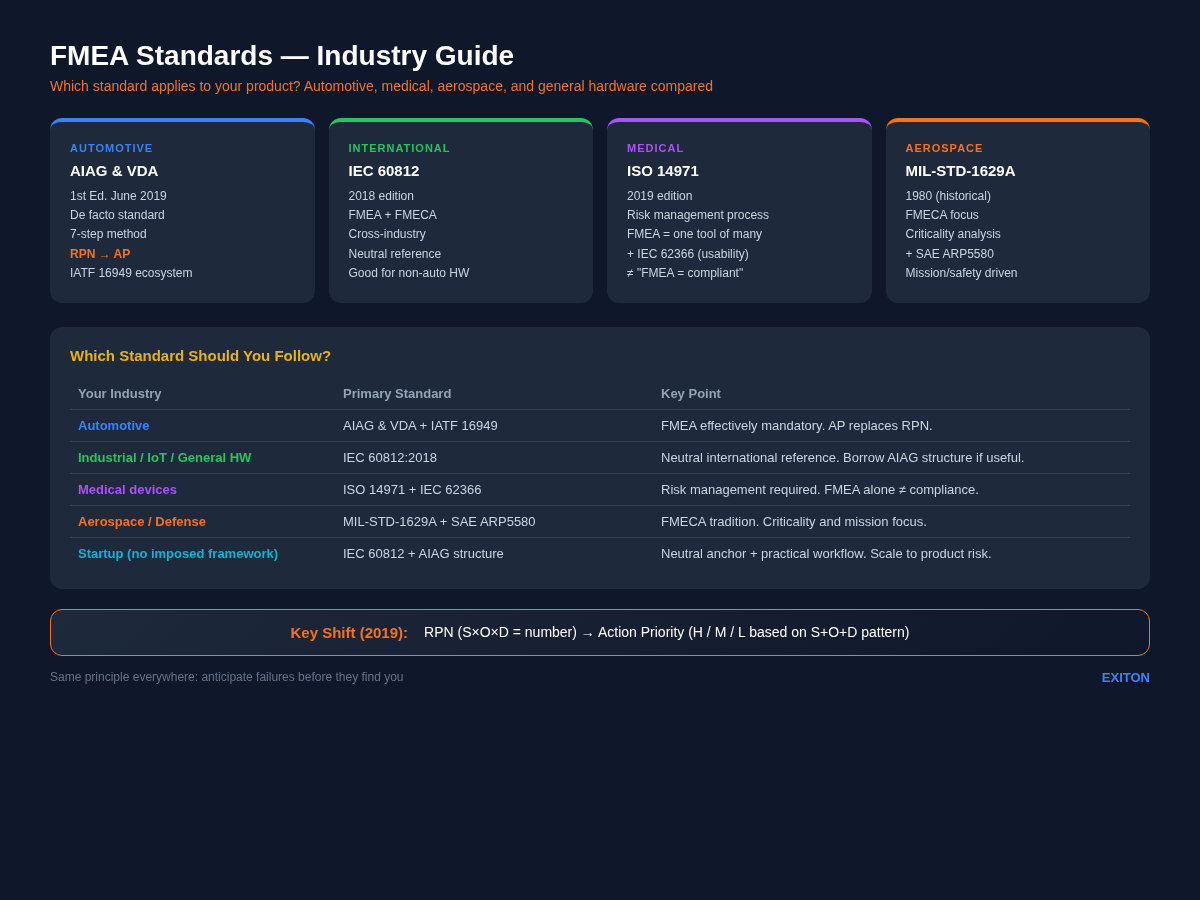Screen dimensions: 1200x900
Task: Select the Industrial / IoT / General HW row label
Action: click(x=164, y=457)
